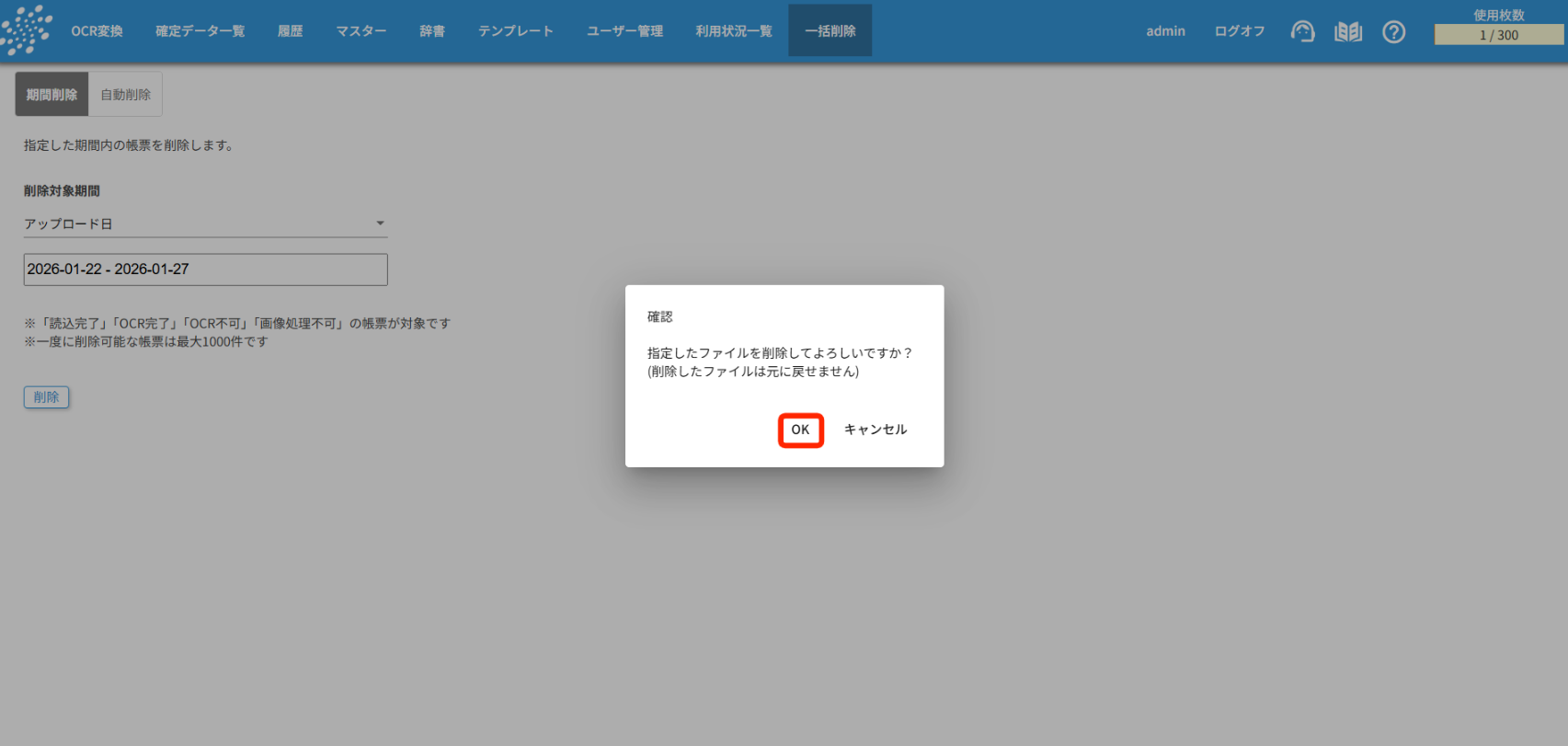Select the 一括削除 menu item
Viewport: 1568px width, 746px height.
[x=830, y=31]
